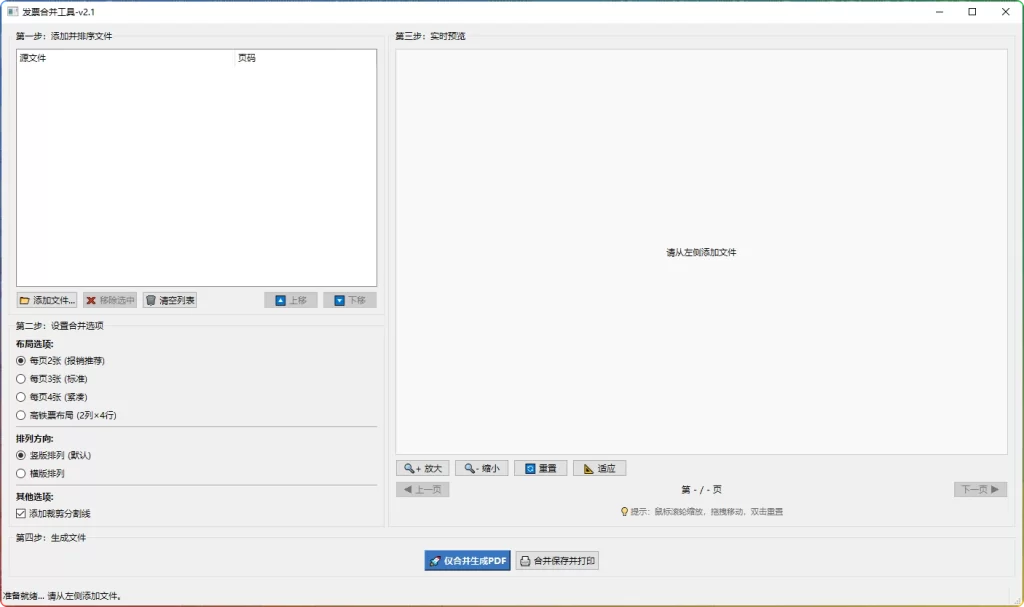Select the 每页2张 (报销推荐) option
The height and width of the screenshot is (607, 1024).
click(21, 360)
